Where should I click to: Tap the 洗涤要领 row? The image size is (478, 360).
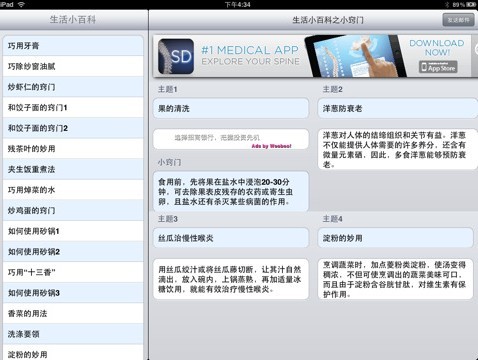coord(73,334)
